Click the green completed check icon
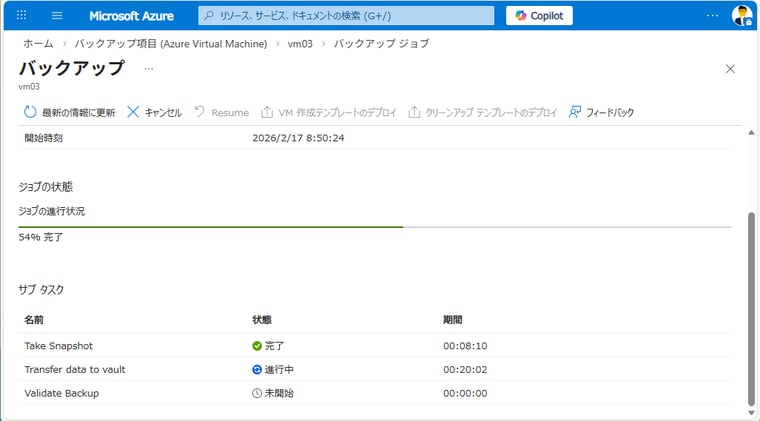This screenshot has width=760, height=421. point(257,346)
